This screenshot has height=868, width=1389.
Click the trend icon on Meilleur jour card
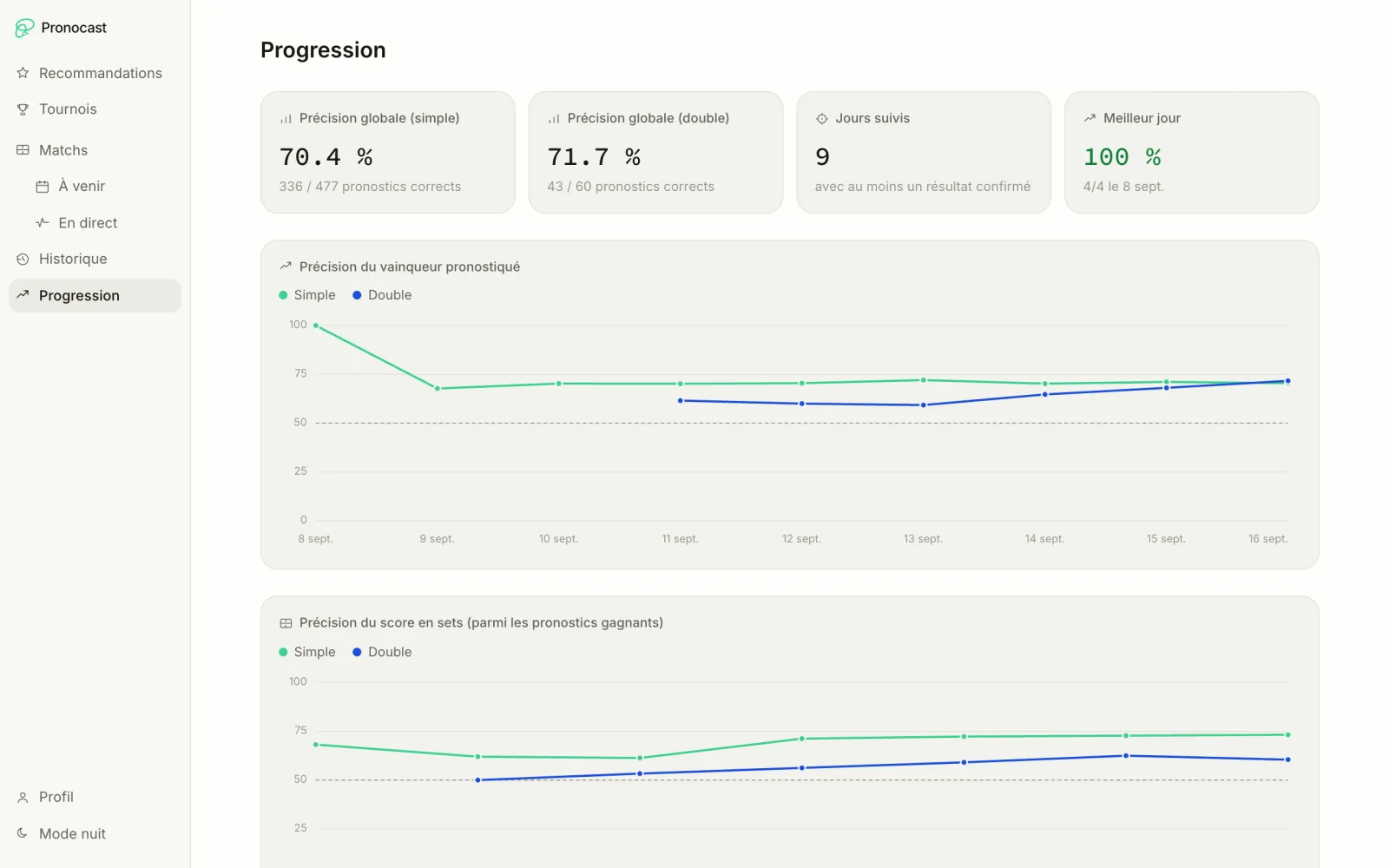click(x=1089, y=118)
